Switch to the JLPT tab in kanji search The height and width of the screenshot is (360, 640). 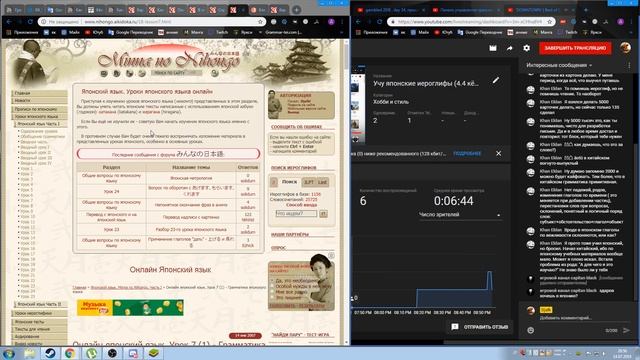pos(309,182)
